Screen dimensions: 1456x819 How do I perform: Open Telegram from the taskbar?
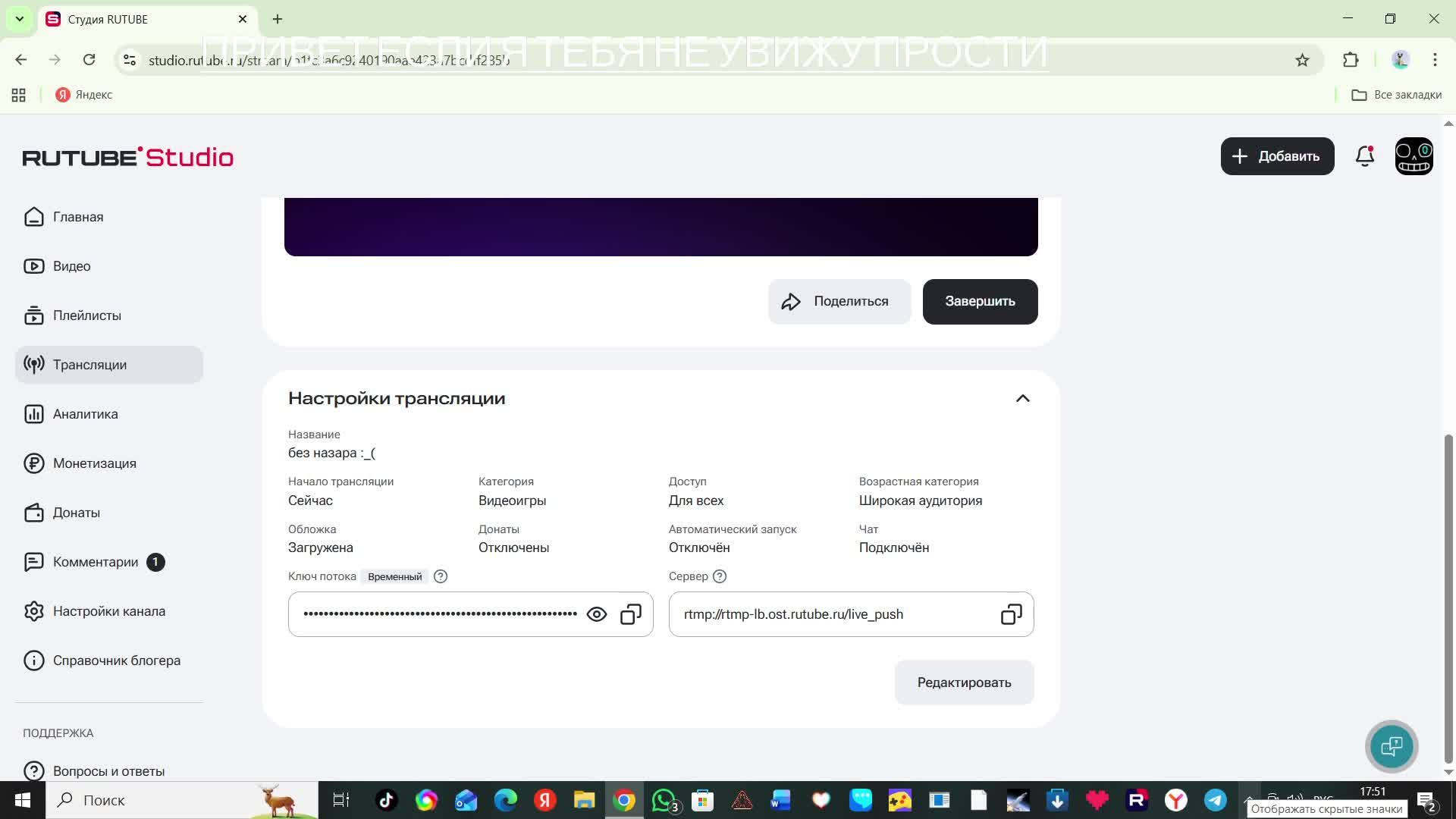click(1216, 800)
